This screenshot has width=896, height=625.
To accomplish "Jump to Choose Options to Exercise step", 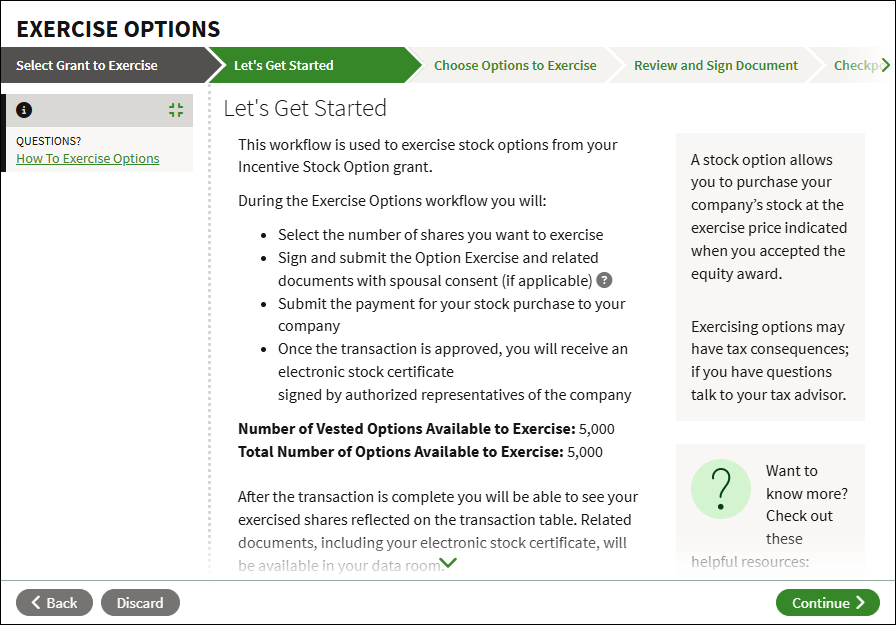I will (515, 66).
